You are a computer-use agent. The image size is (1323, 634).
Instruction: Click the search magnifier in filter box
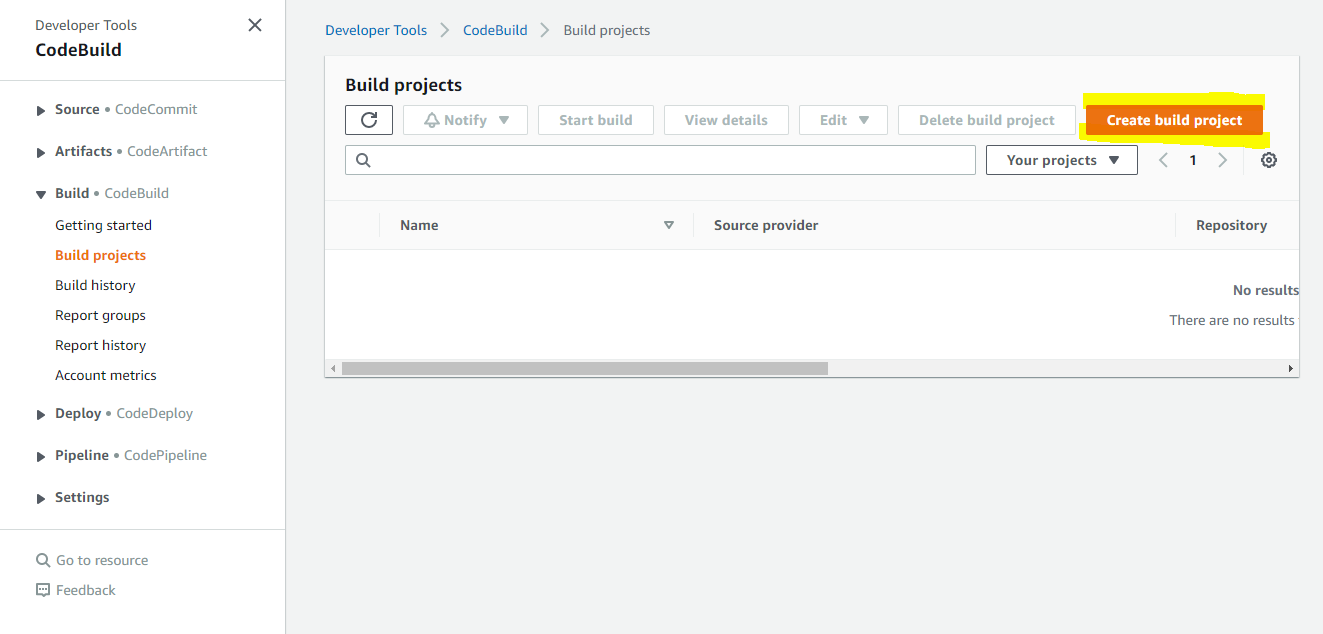click(x=363, y=160)
